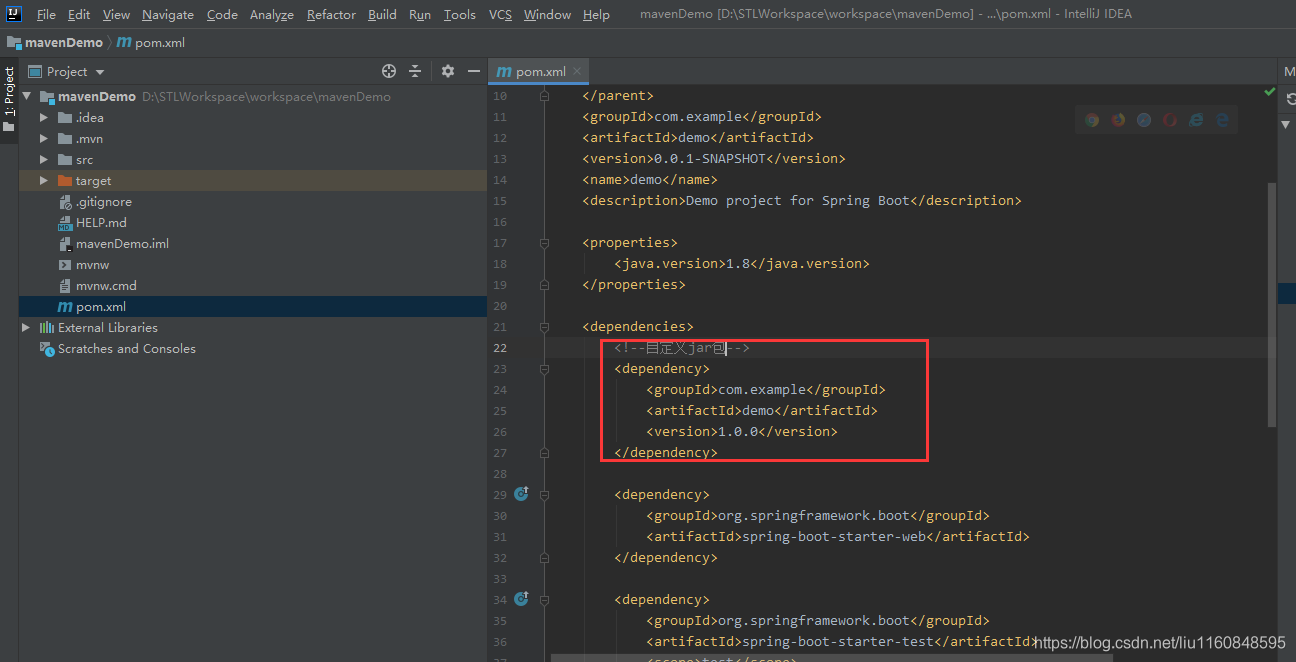Click the orange target folder icon

65,181
